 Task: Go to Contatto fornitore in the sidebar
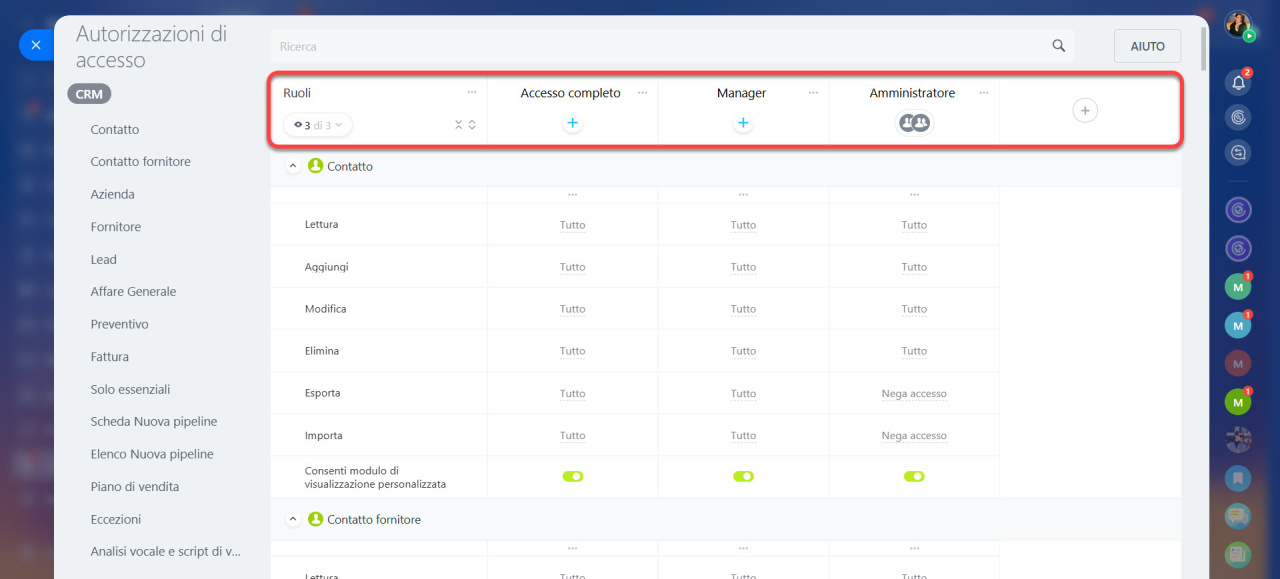point(140,161)
